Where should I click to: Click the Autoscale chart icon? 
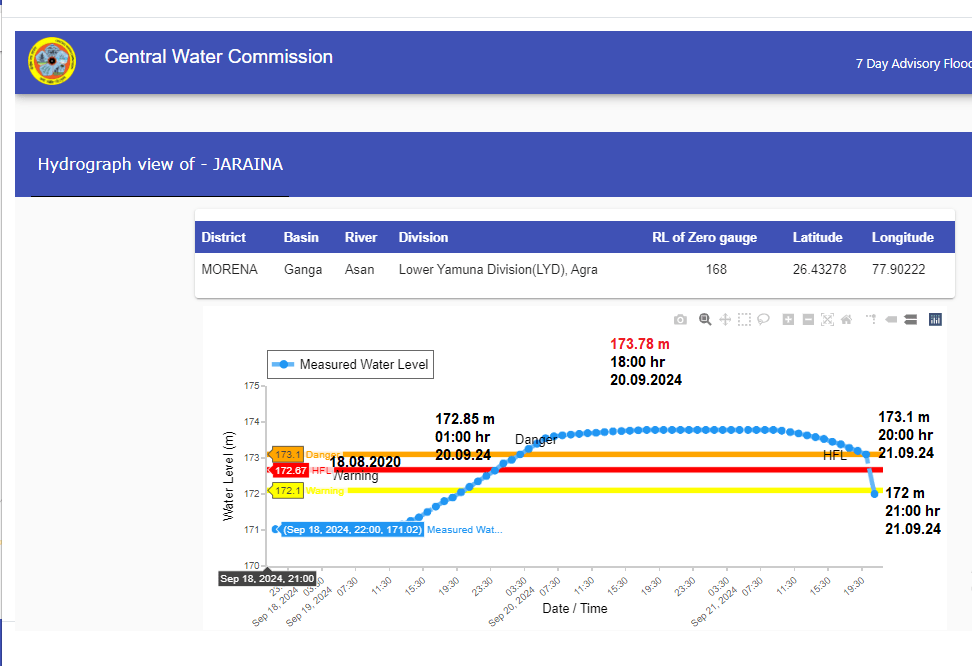pyautogui.click(x=827, y=320)
